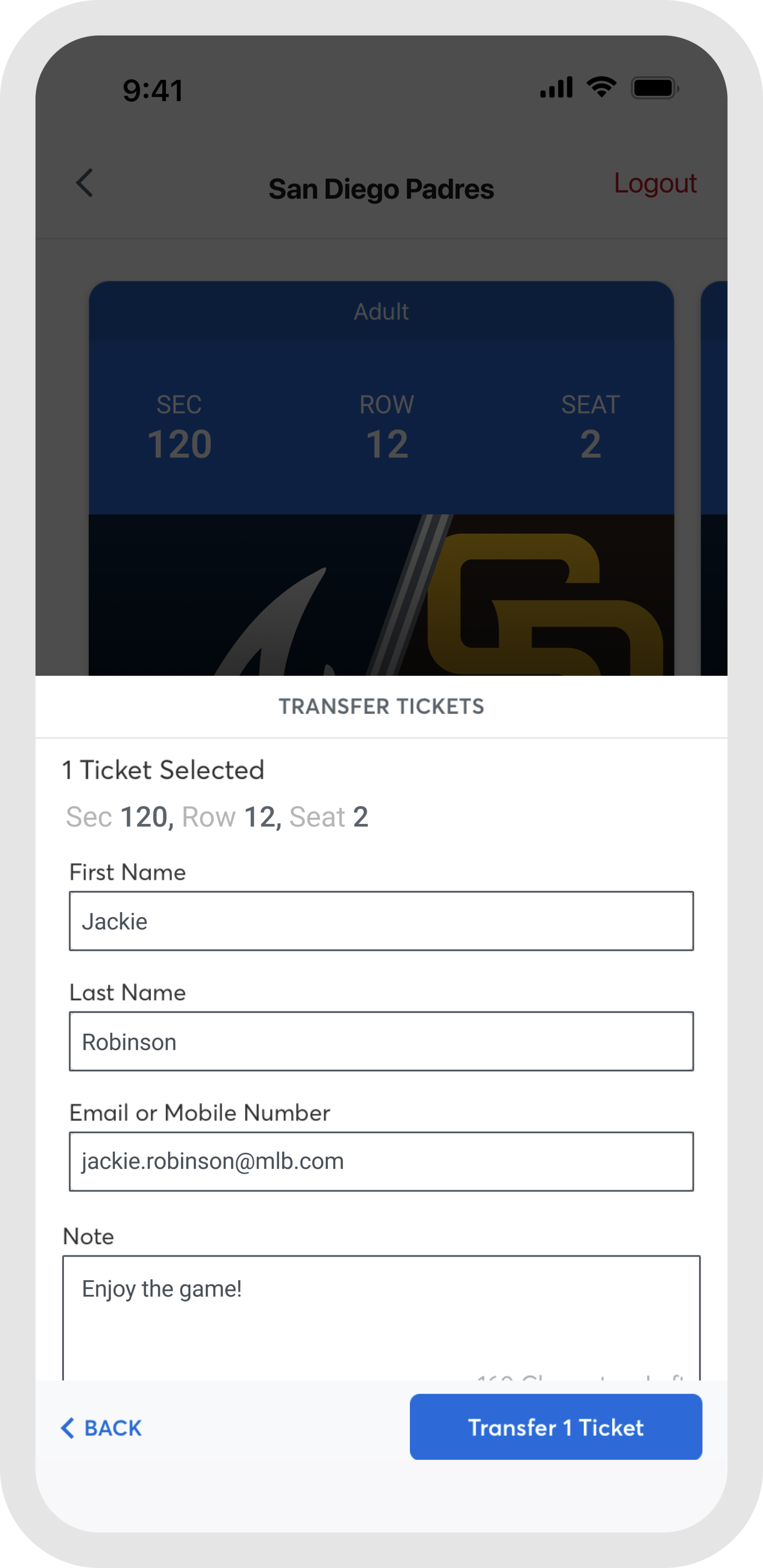763x1568 pixels.
Task: Tap the San Diego Padres page title
Action: (381, 189)
